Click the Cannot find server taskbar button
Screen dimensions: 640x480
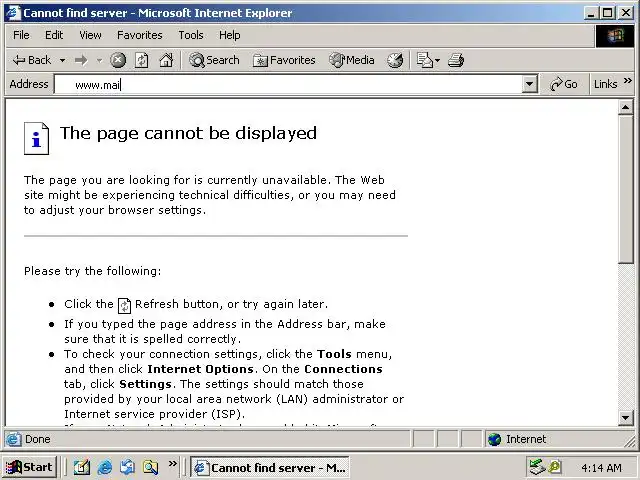click(270, 467)
